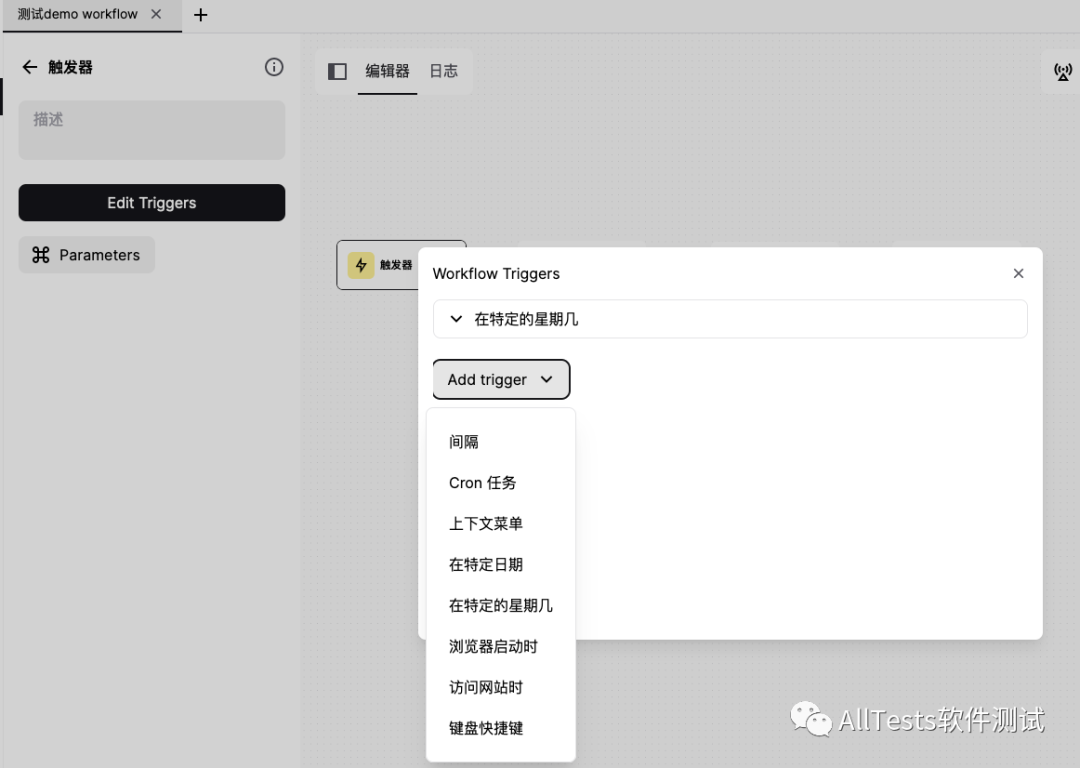Choose 键盘快捷键 trigger option
Screen dimensions: 1080x768
[x=486, y=729]
